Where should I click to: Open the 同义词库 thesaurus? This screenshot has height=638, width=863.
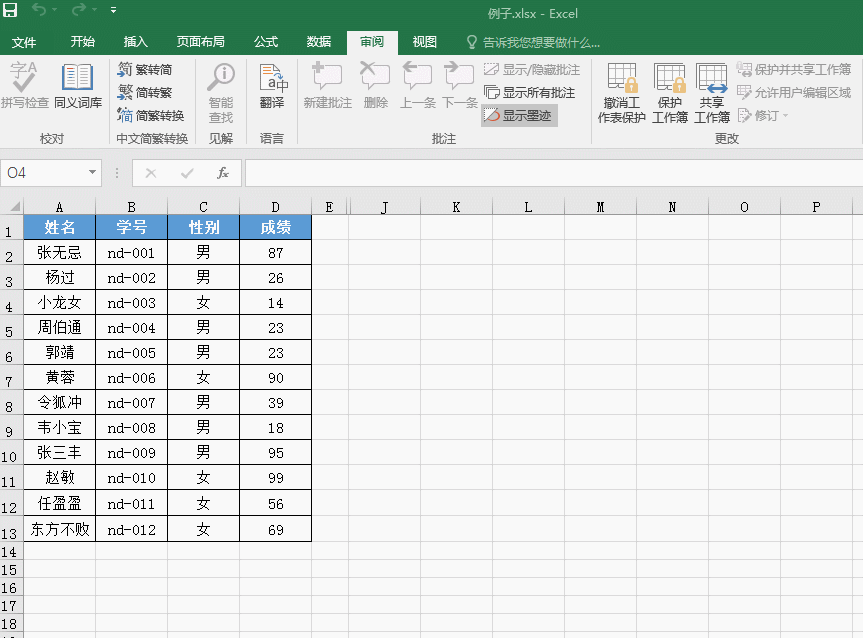click(x=78, y=85)
